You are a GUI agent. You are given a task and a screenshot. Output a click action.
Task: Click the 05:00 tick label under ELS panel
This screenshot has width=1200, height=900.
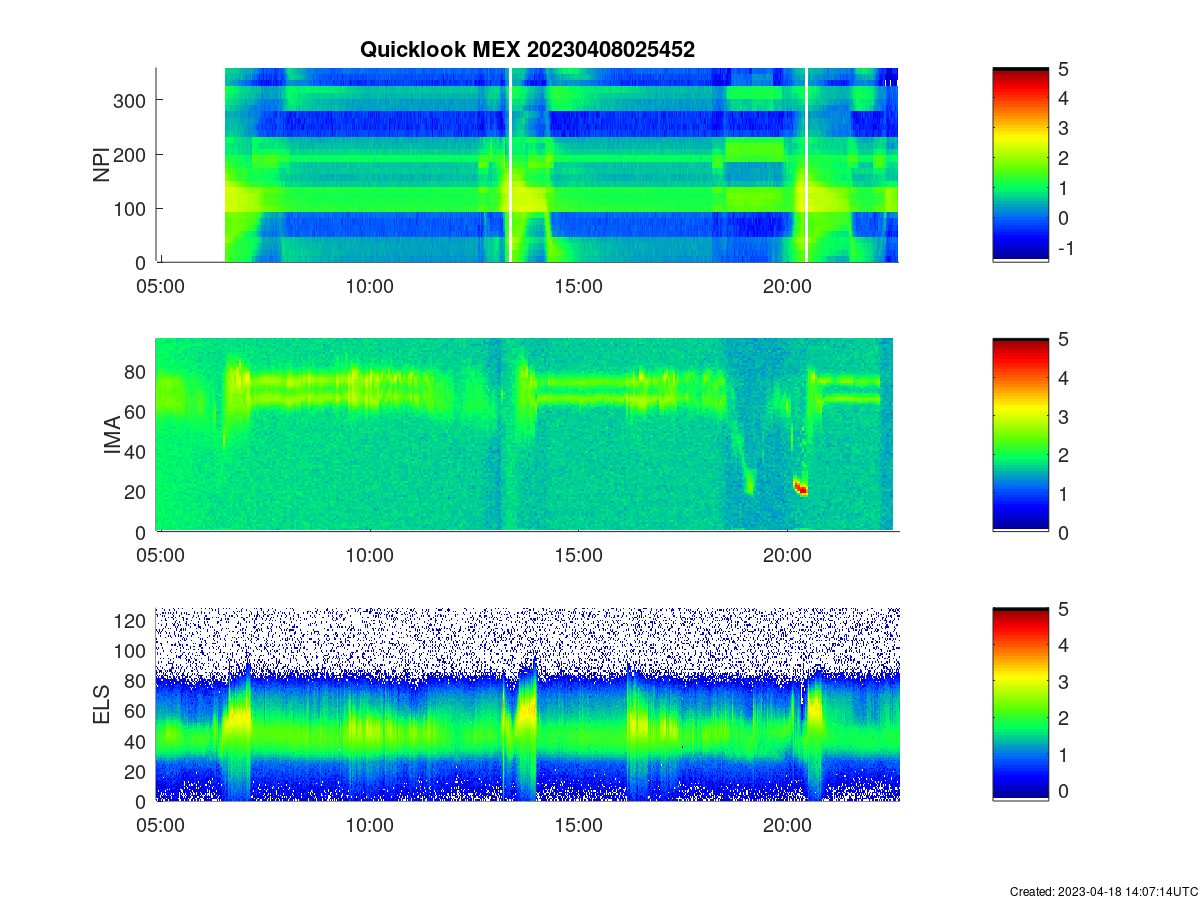(x=160, y=826)
